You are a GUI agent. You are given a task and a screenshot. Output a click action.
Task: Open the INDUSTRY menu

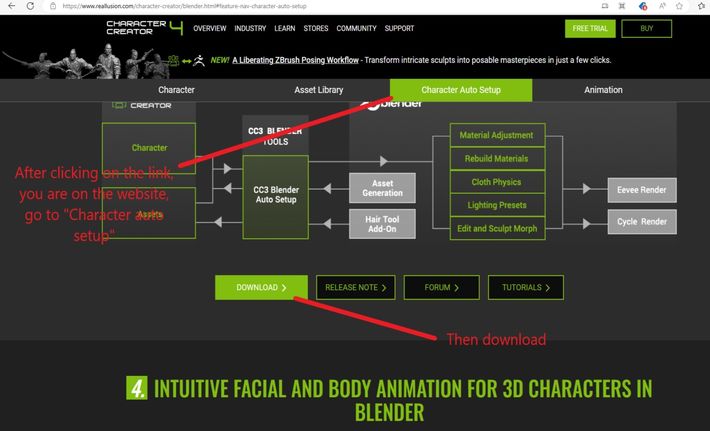(x=250, y=28)
